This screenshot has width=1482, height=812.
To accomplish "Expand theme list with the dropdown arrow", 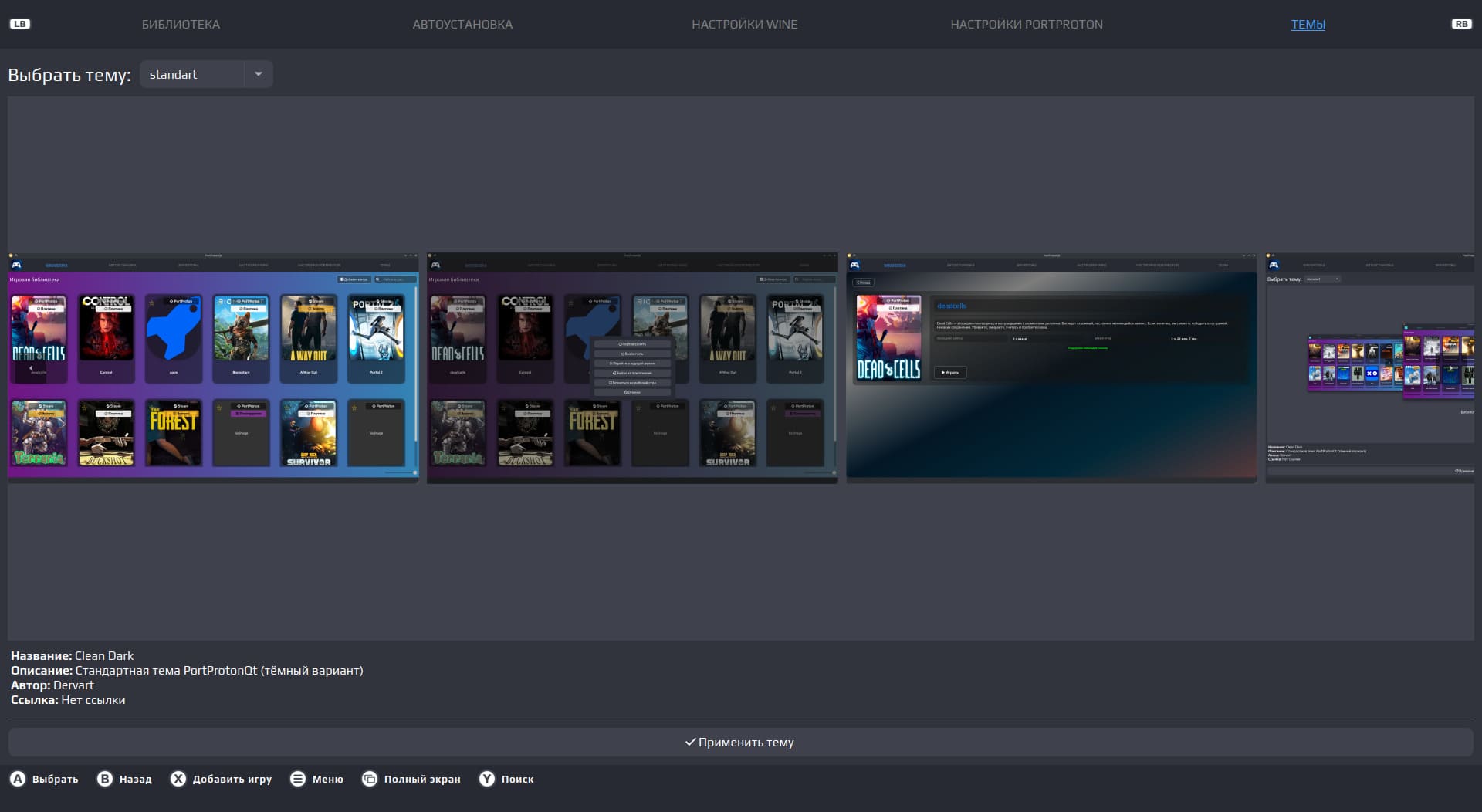I will [259, 74].
